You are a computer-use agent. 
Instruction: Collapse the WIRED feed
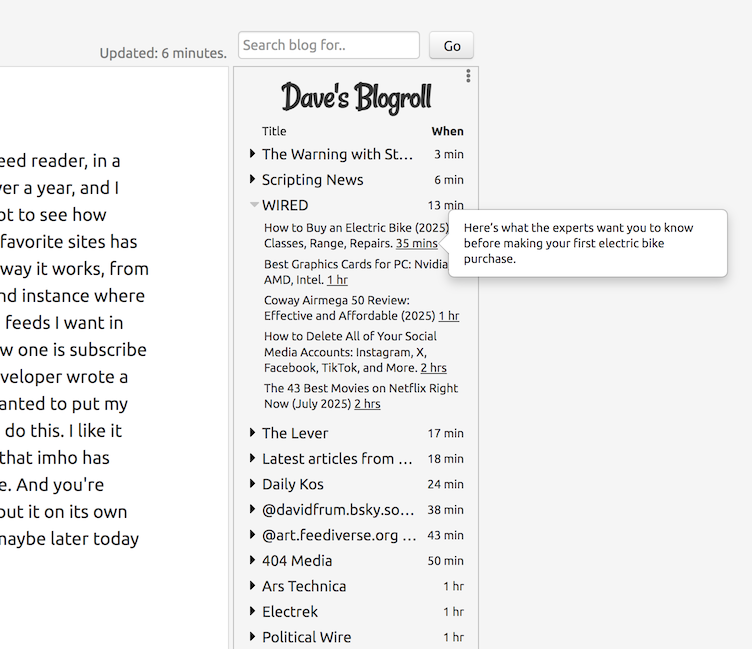tap(254, 205)
